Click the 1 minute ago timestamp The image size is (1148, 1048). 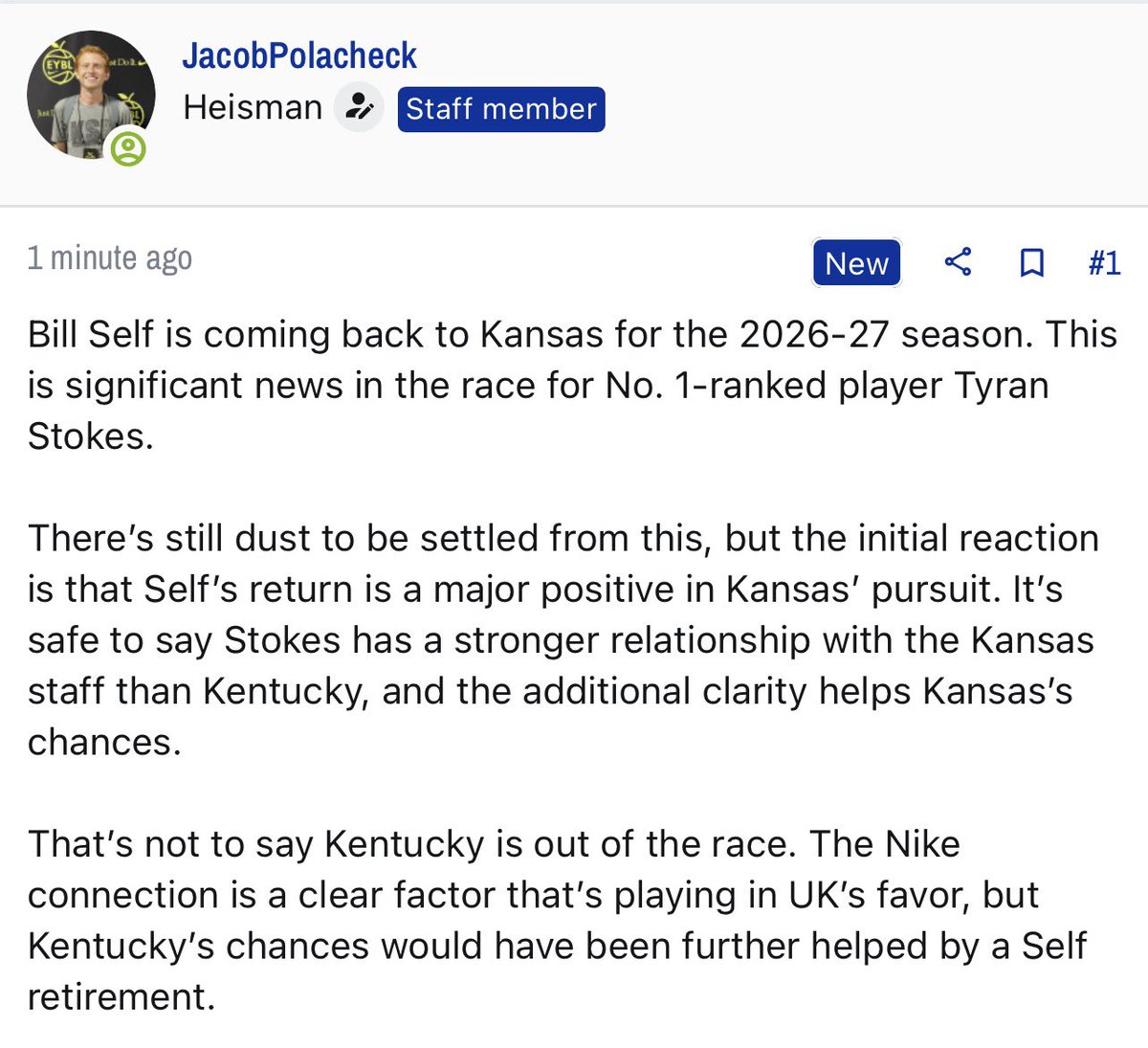[x=110, y=258]
